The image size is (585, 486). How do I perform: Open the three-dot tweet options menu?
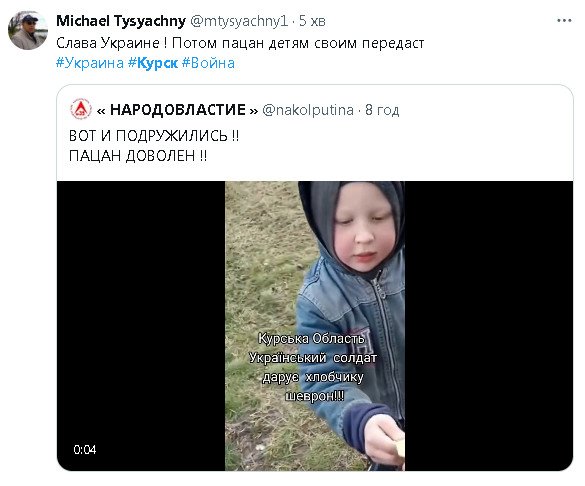pos(564,21)
